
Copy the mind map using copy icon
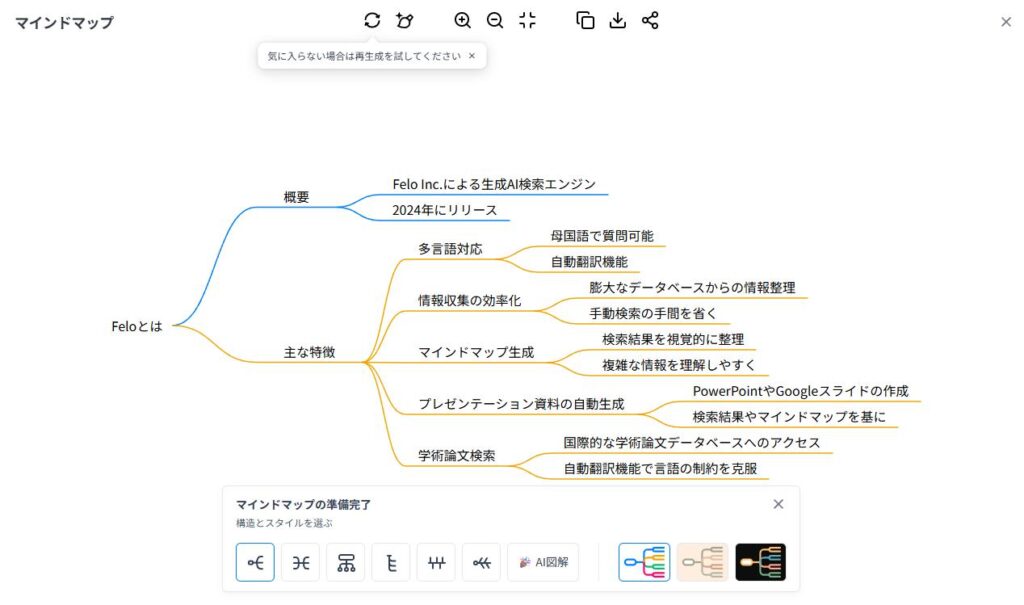(x=585, y=20)
